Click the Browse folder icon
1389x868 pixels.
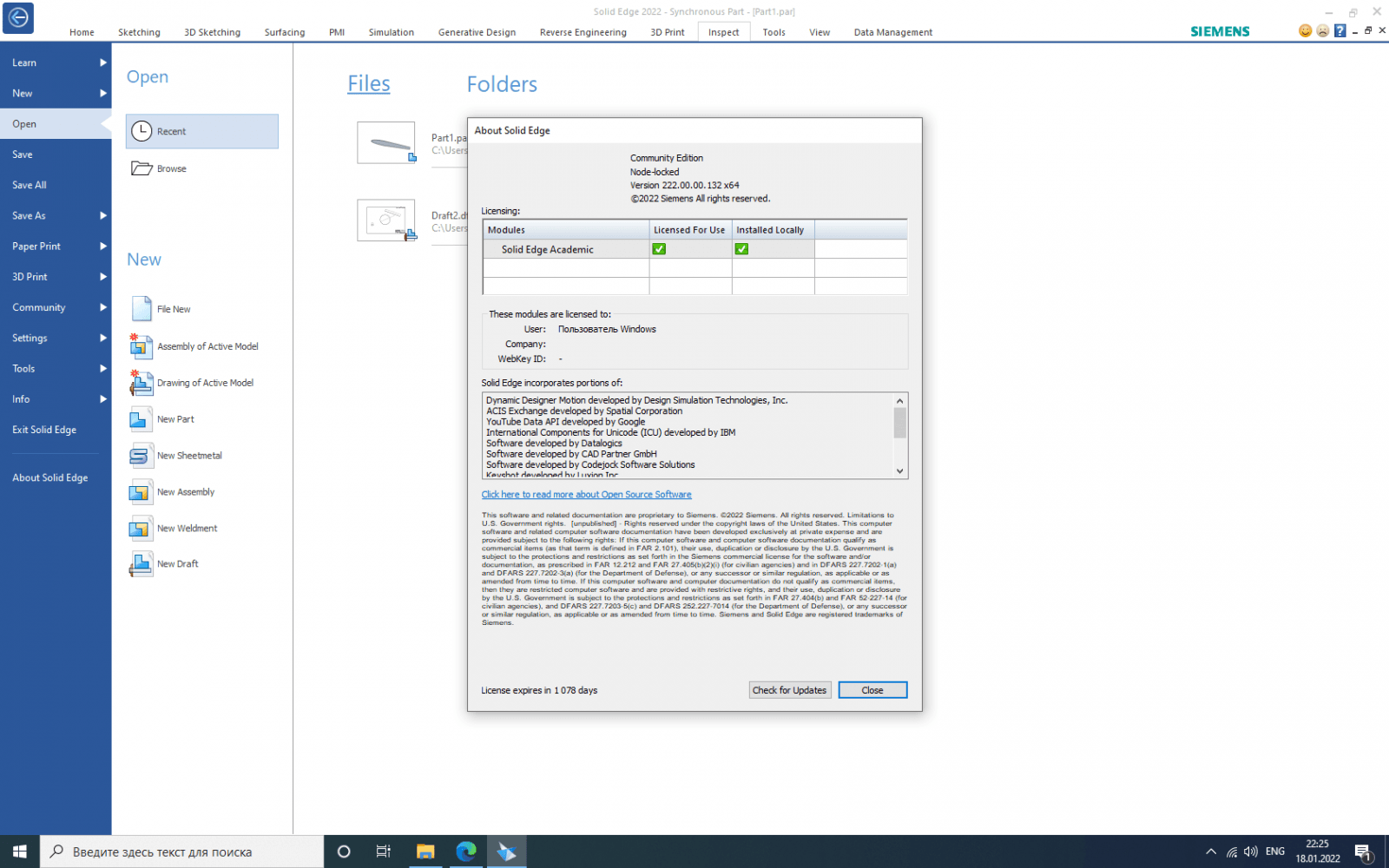pos(142,168)
